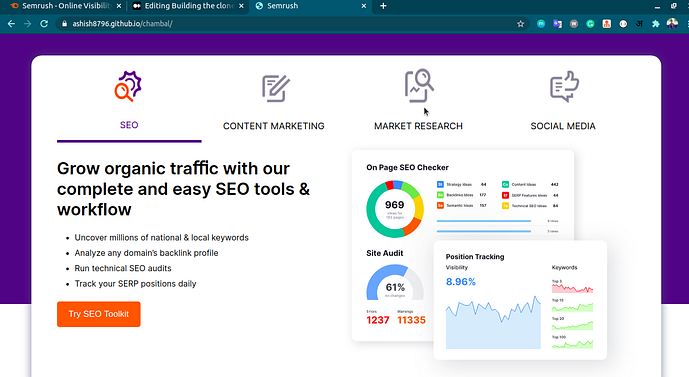Click the 'SERP Features ideas' legend item
The image size is (689, 377).
(530, 195)
